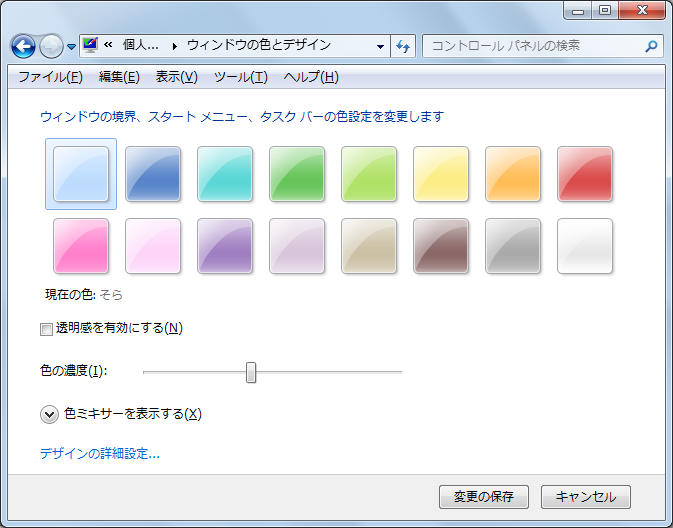This screenshot has height=528, width=673.
Task: Minimize the window
Action: click(x=578, y=10)
